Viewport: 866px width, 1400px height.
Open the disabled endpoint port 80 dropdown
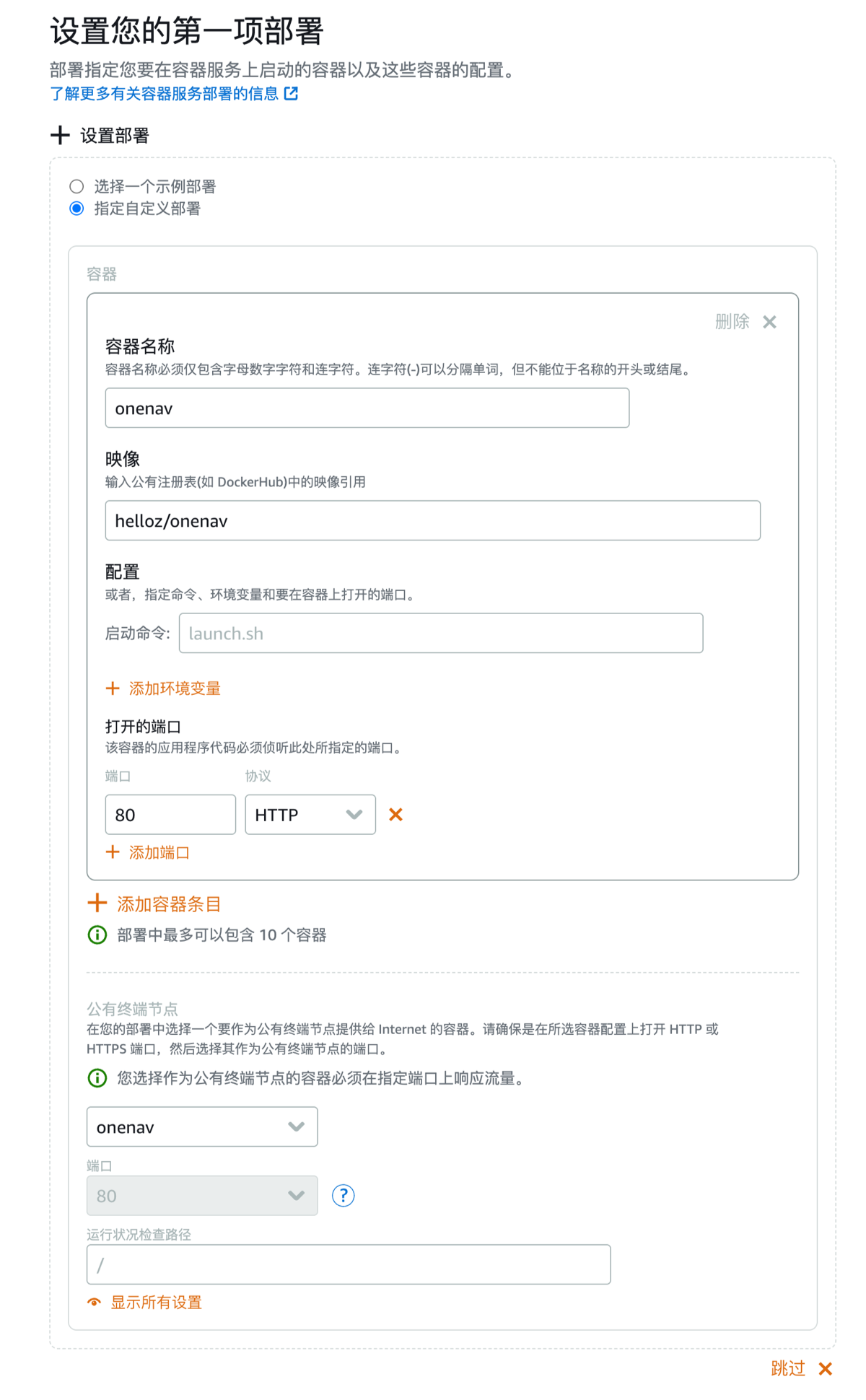(202, 1196)
